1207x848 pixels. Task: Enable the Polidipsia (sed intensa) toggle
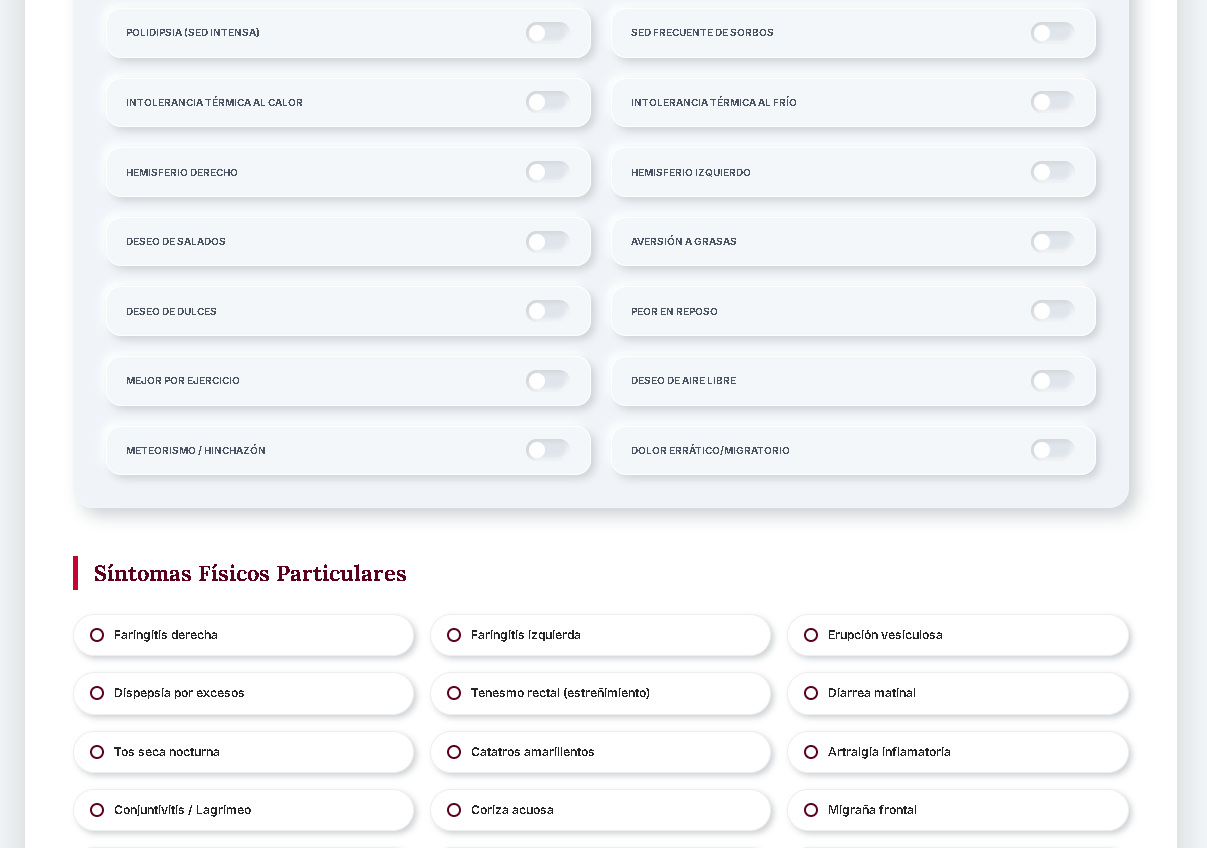(547, 33)
